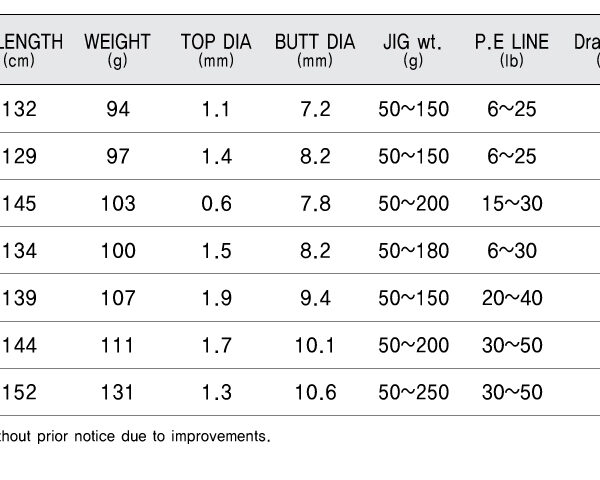Select the weight cell showing 103
This screenshot has width=600, height=480.
tap(118, 203)
